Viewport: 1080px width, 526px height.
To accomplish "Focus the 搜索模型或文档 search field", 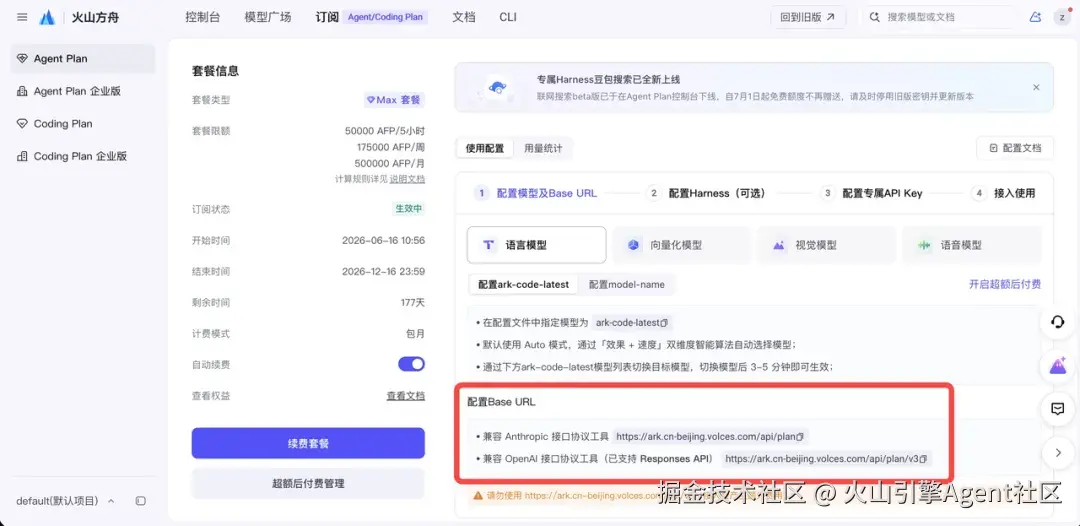I will click(x=940, y=17).
